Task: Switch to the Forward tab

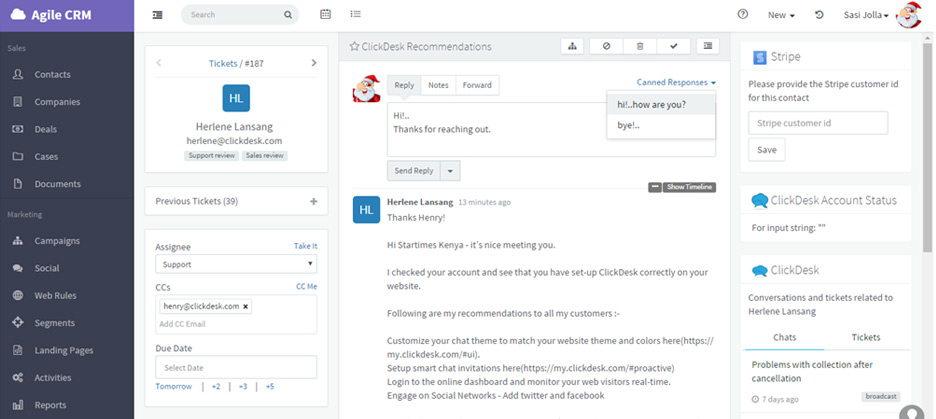Action: 477,85
